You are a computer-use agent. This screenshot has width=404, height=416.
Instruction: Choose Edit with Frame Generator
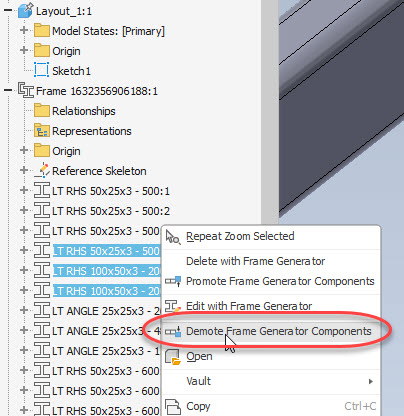[271, 306]
